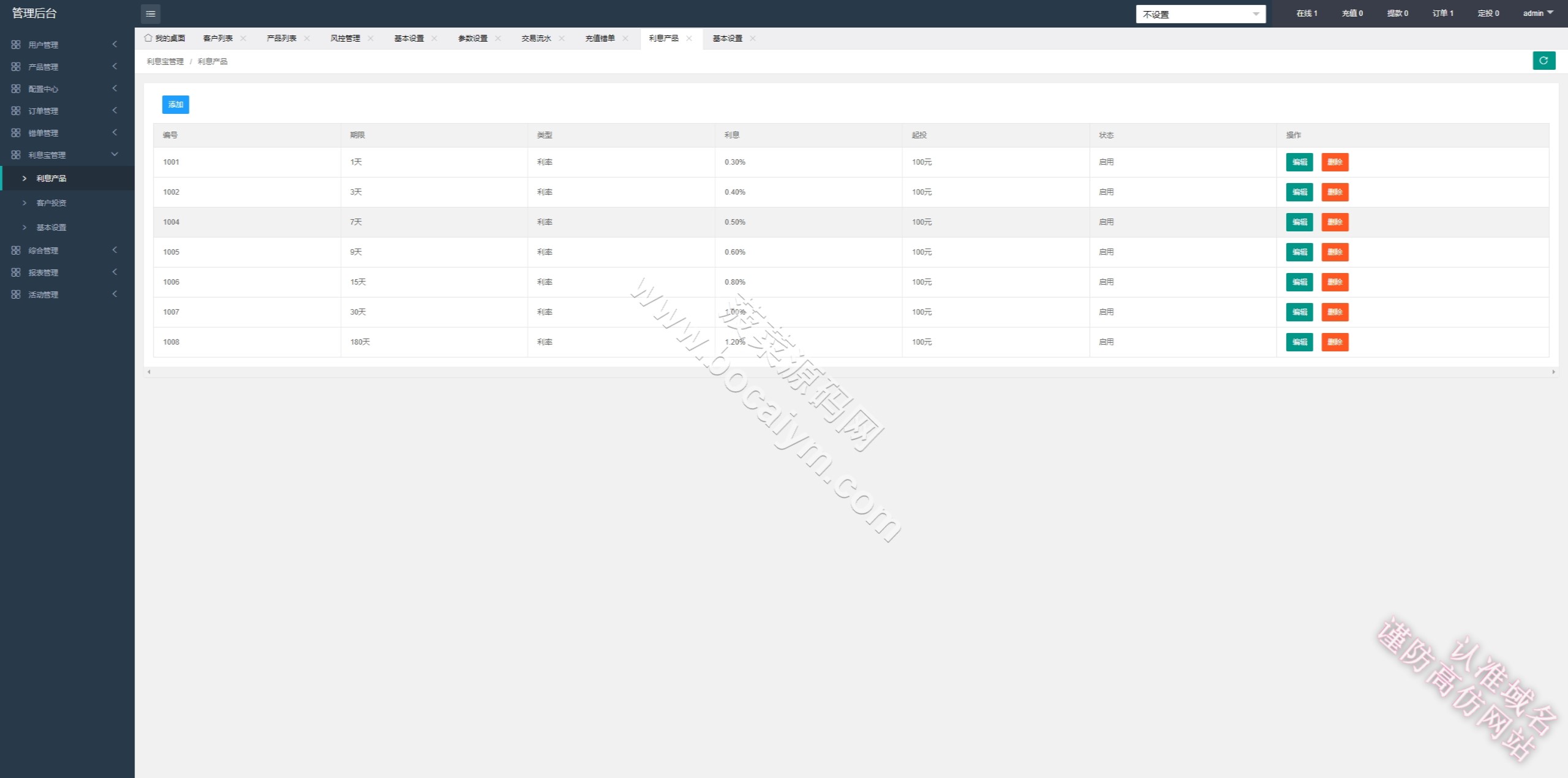Collapse the 利息宝管理 sidebar menu chevron
Viewport: 1568px width, 778px height.
tap(115, 155)
